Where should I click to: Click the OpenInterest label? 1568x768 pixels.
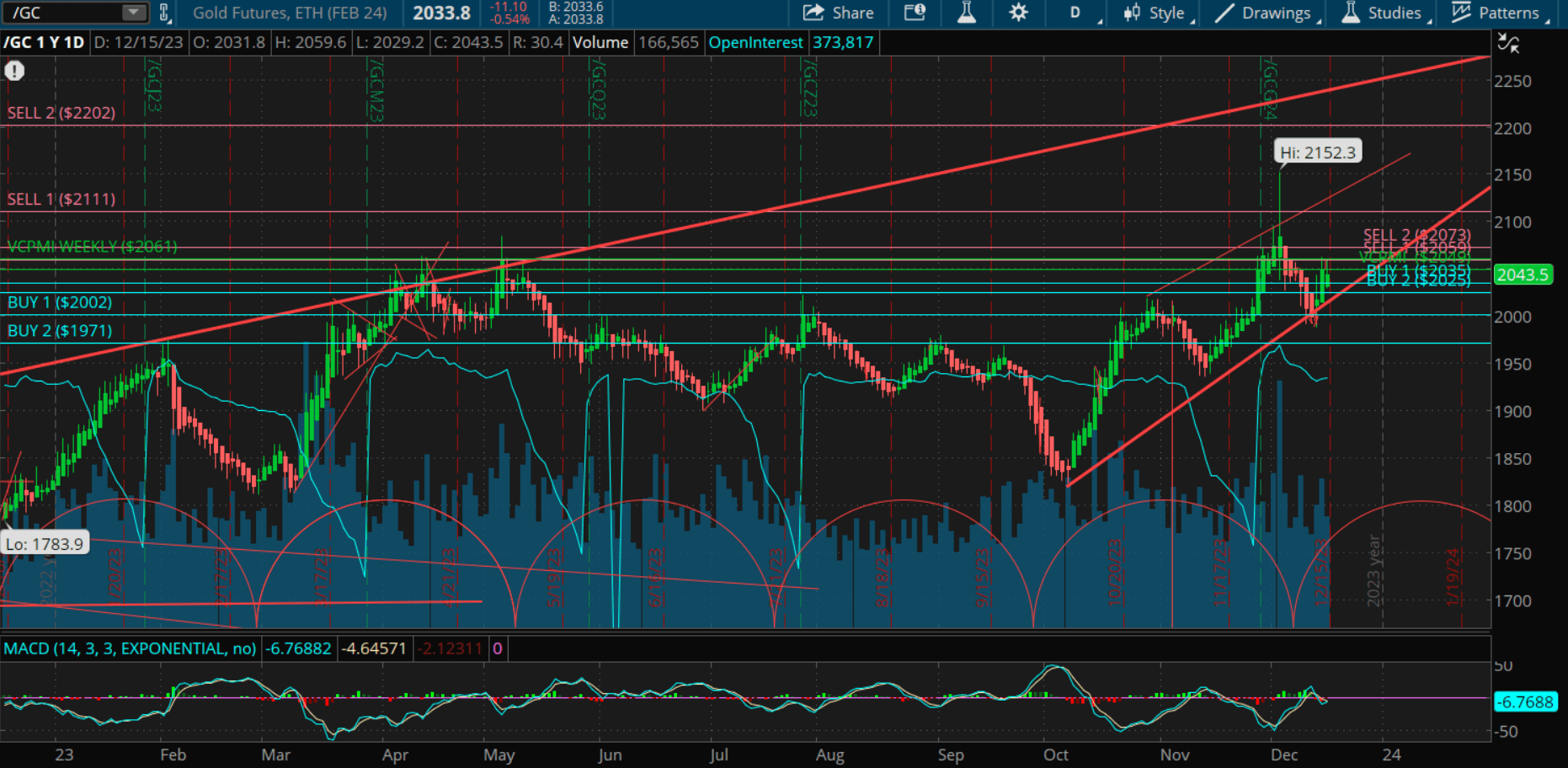(x=755, y=42)
